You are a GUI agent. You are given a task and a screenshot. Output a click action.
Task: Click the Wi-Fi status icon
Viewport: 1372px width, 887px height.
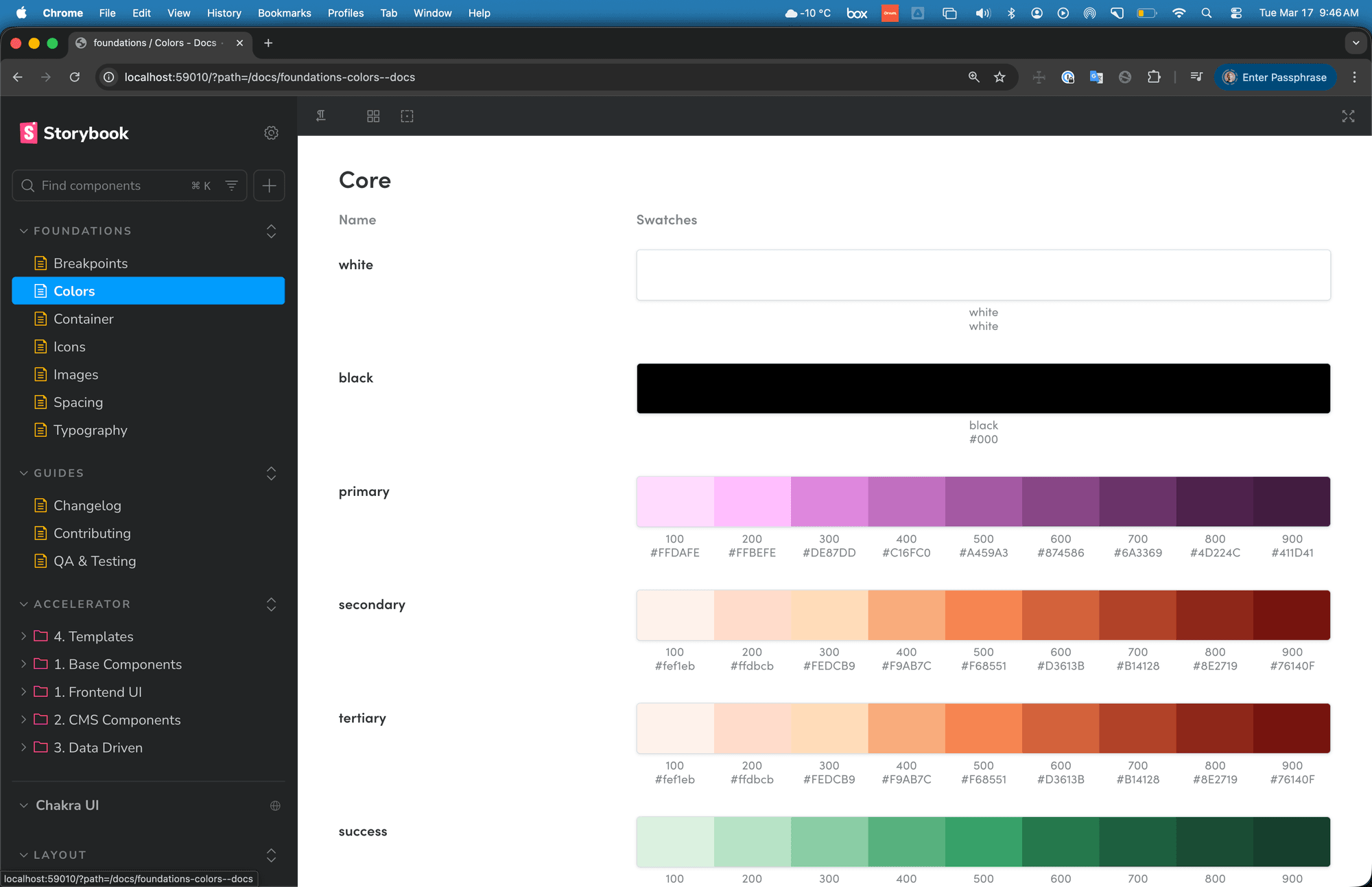point(1179,13)
